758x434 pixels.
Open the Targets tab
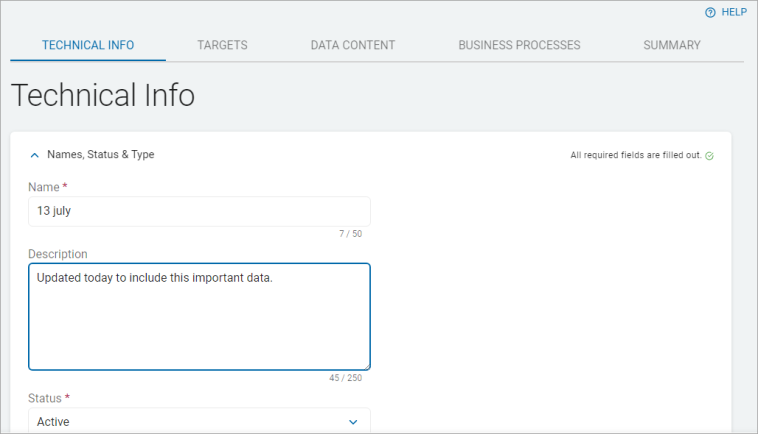point(222,45)
